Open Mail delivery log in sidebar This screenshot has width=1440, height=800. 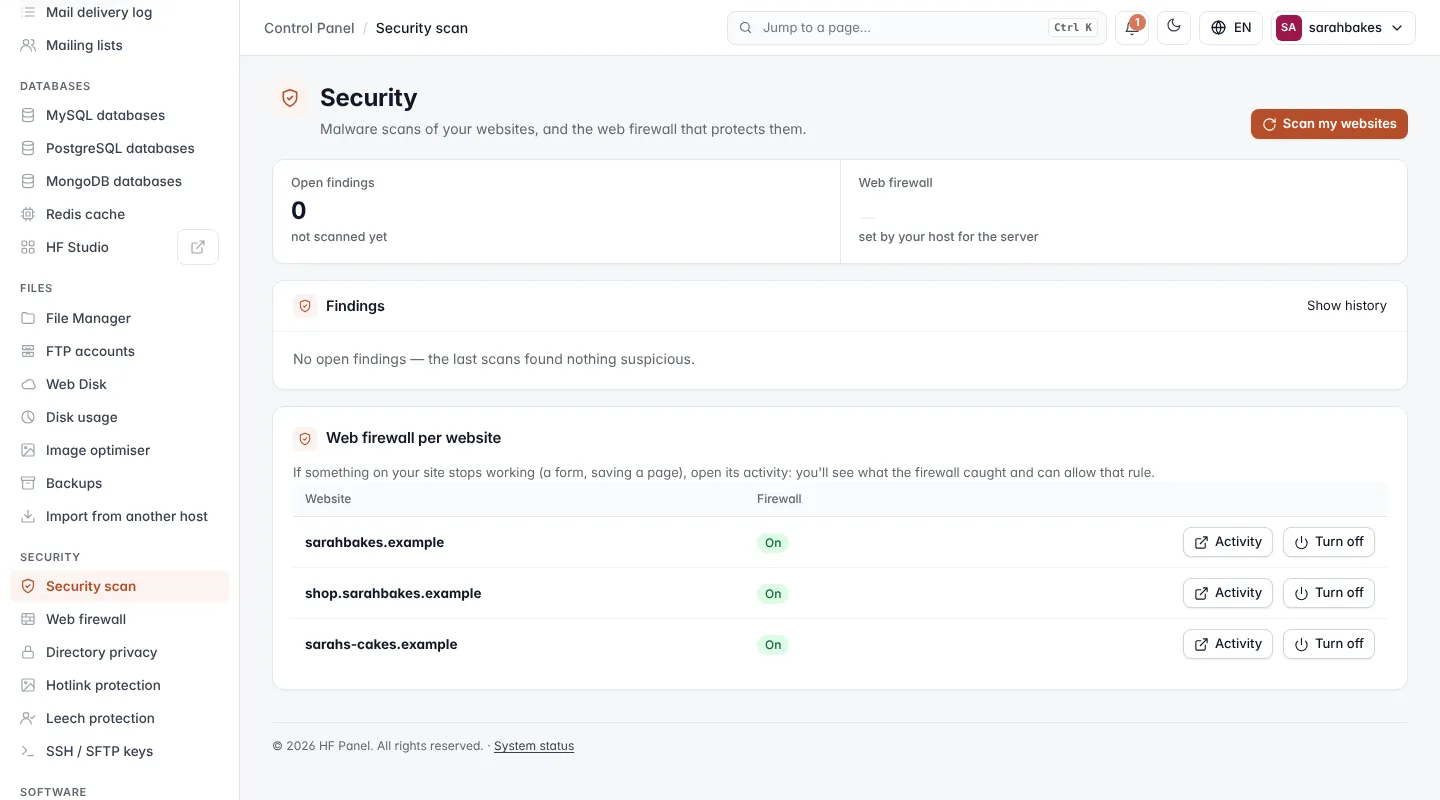[119, 12]
